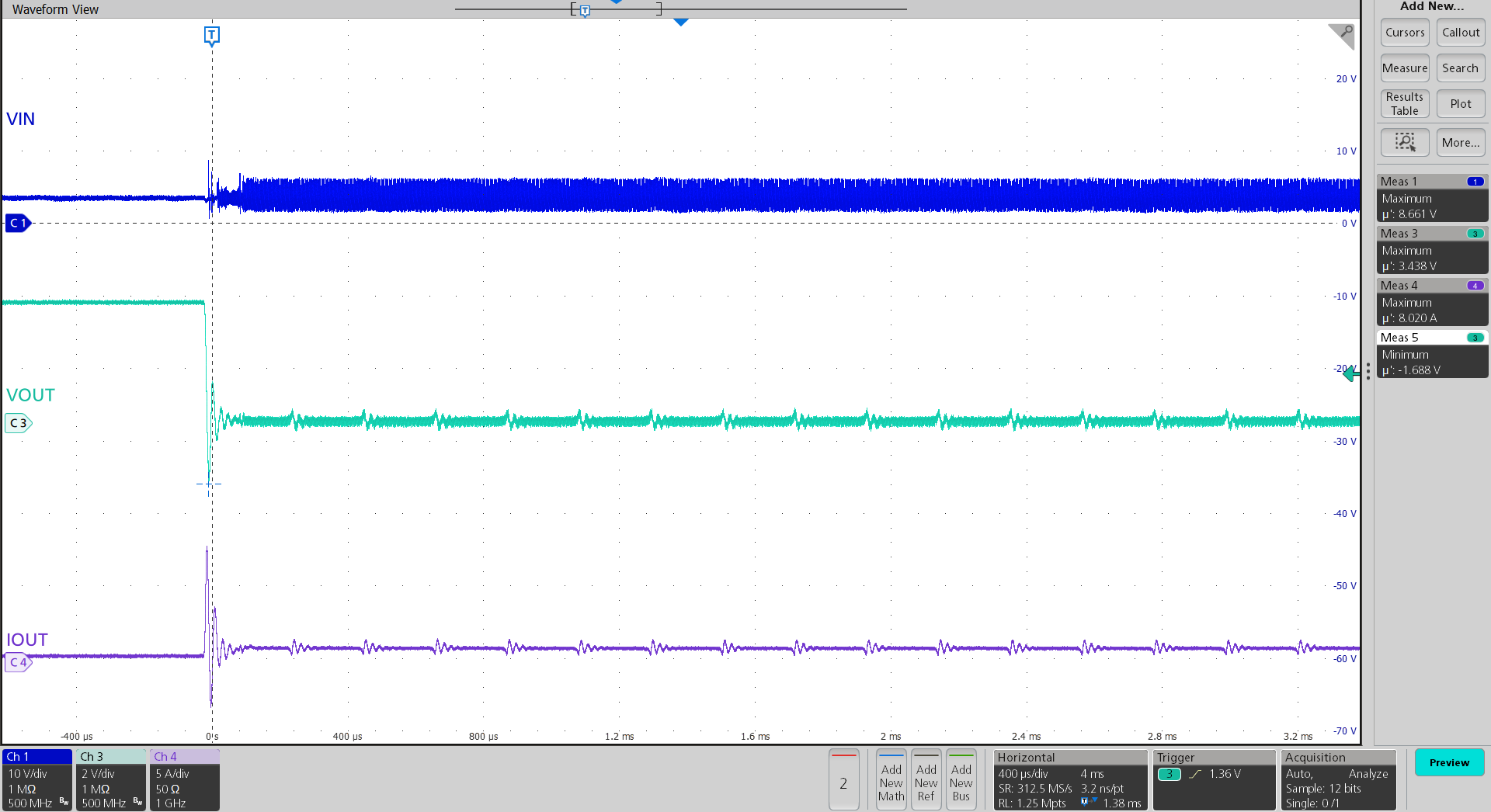Screen dimensions: 1491x812
Task: Click Add New Ref button
Action: pyautogui.click(x=926, y=780)
